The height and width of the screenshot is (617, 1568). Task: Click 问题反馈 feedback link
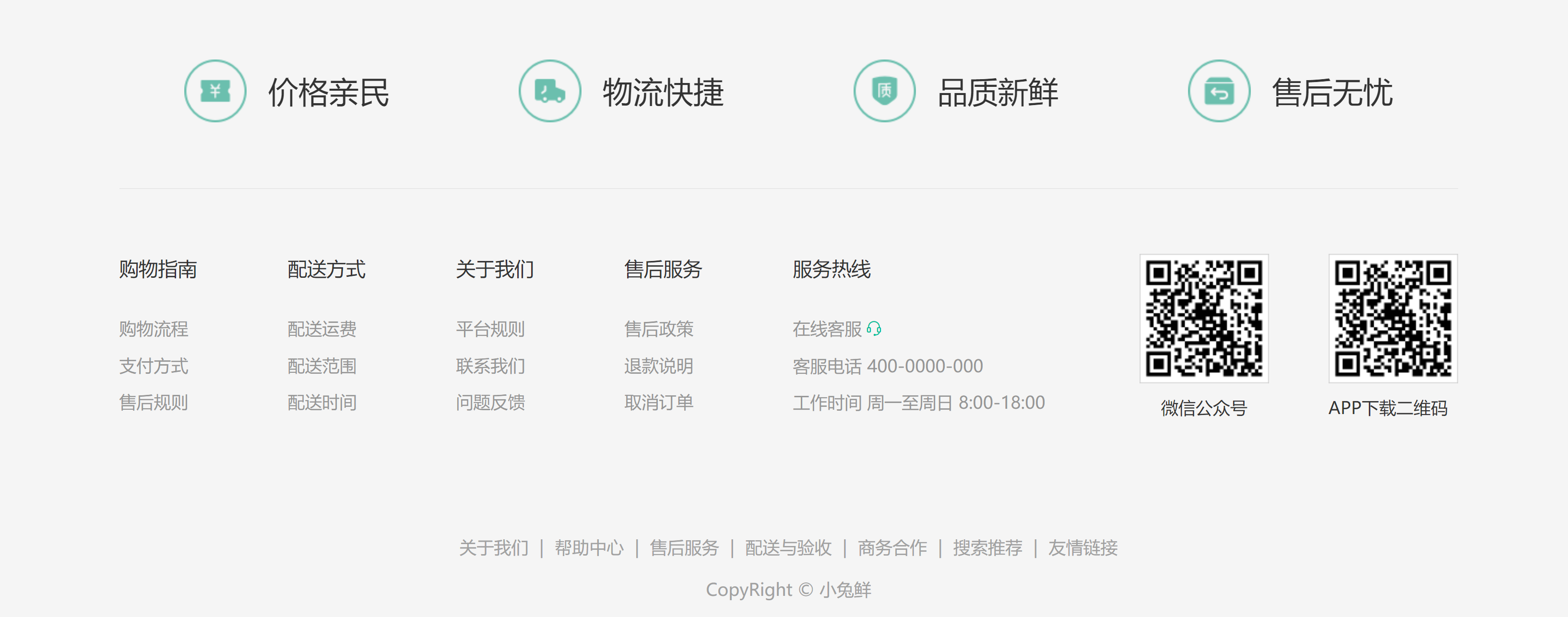[490, 402]
